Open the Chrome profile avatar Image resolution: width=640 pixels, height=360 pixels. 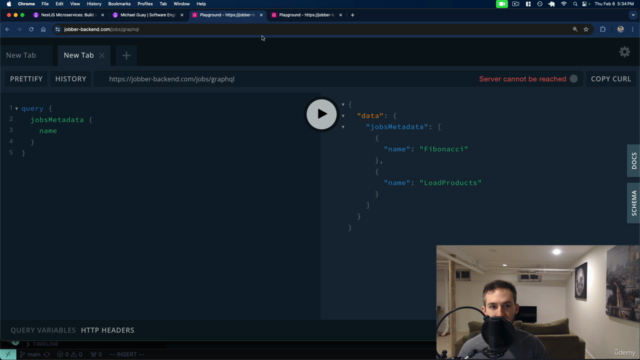point(620,29)
